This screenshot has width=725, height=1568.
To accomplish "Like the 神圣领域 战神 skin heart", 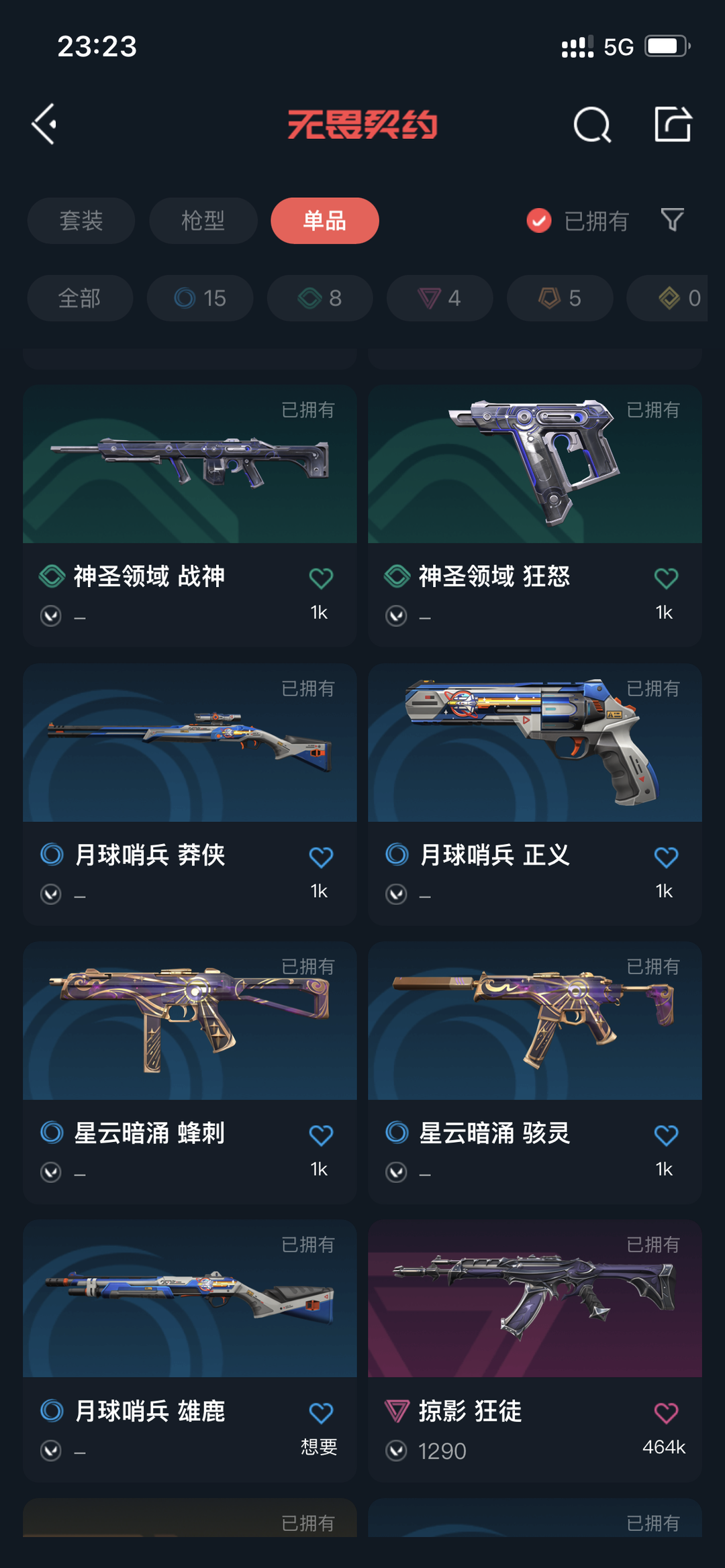I will pos(321,578).
